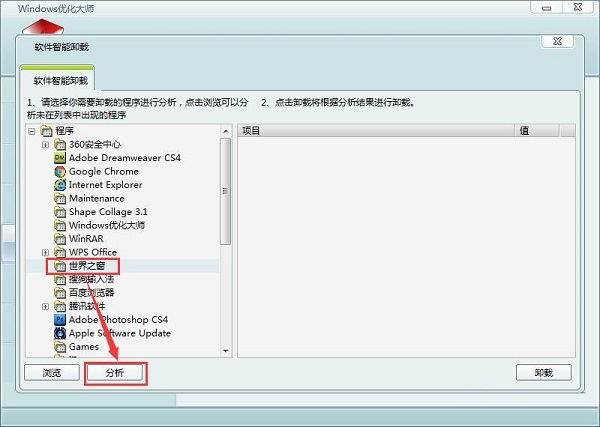Expand the 腾讯软件 tree node
Screen dimensions: 600x427
click(x=46, y=307)
